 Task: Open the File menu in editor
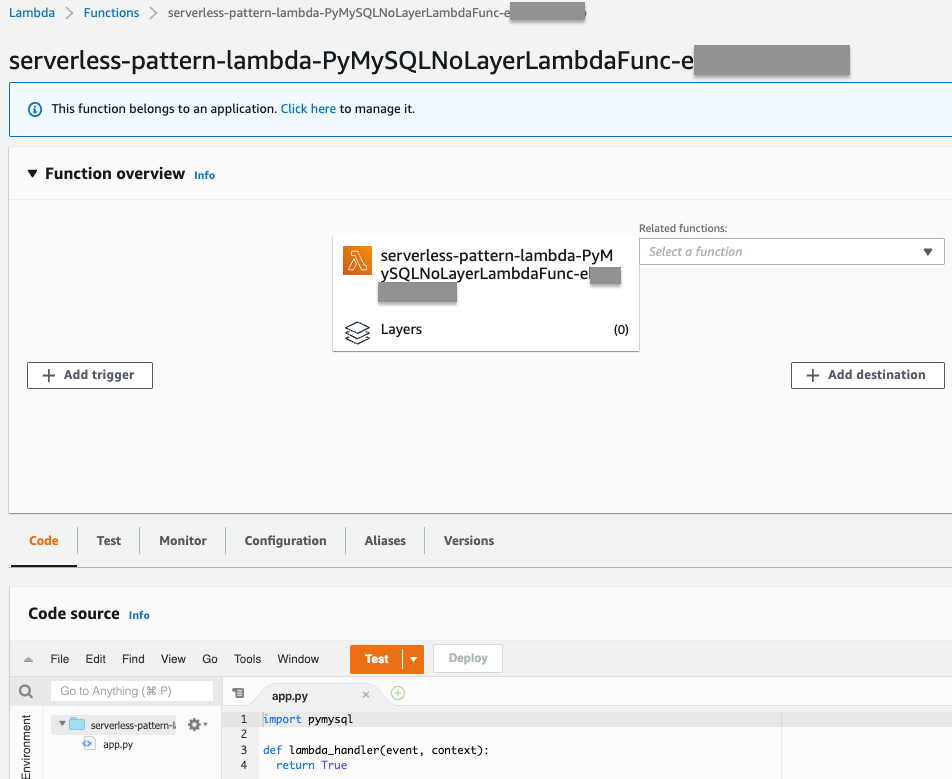(x=60, y=659)
